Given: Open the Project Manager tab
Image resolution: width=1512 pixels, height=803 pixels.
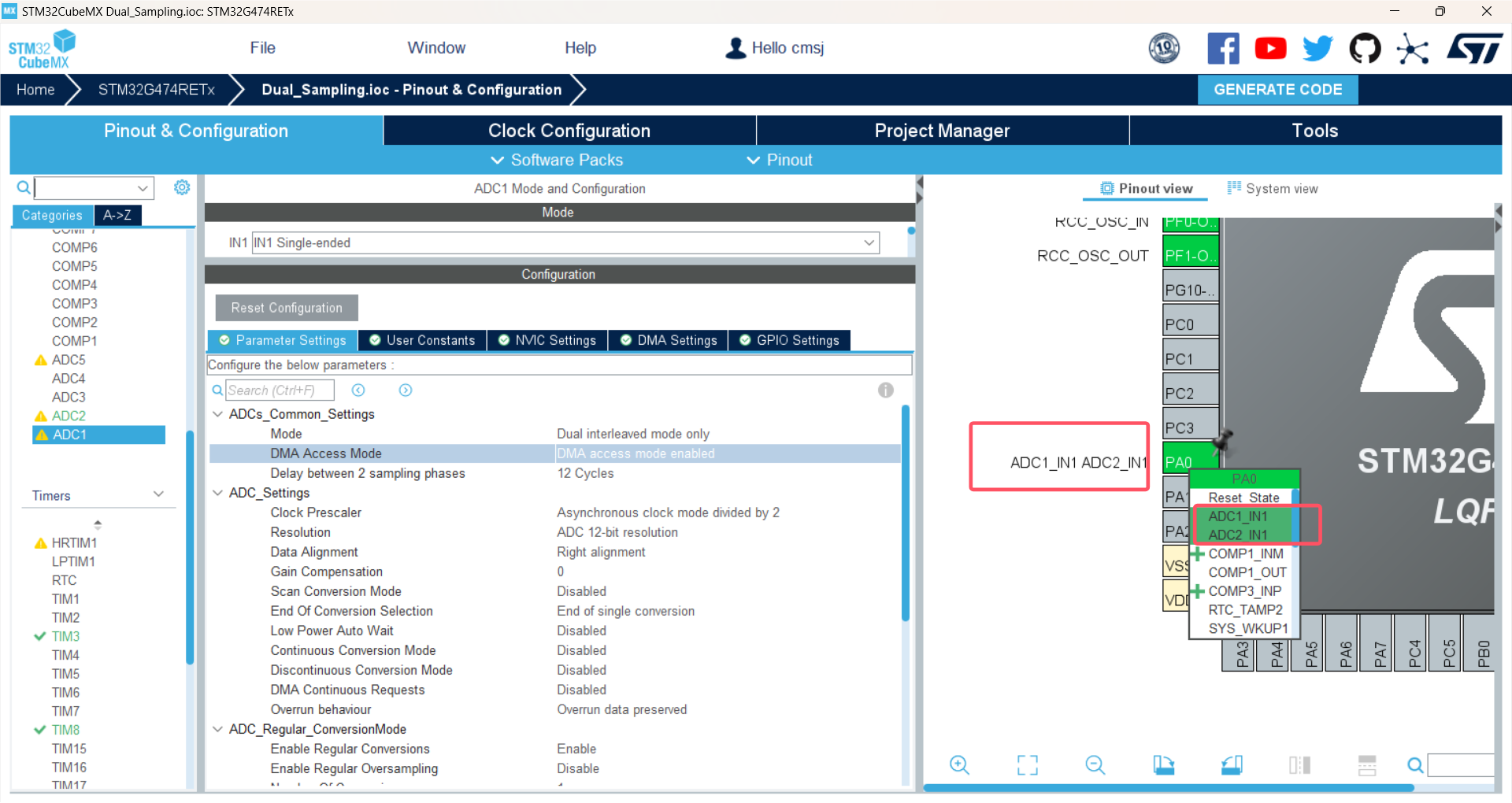Looking at the screenshot, I should coord(942,131).
